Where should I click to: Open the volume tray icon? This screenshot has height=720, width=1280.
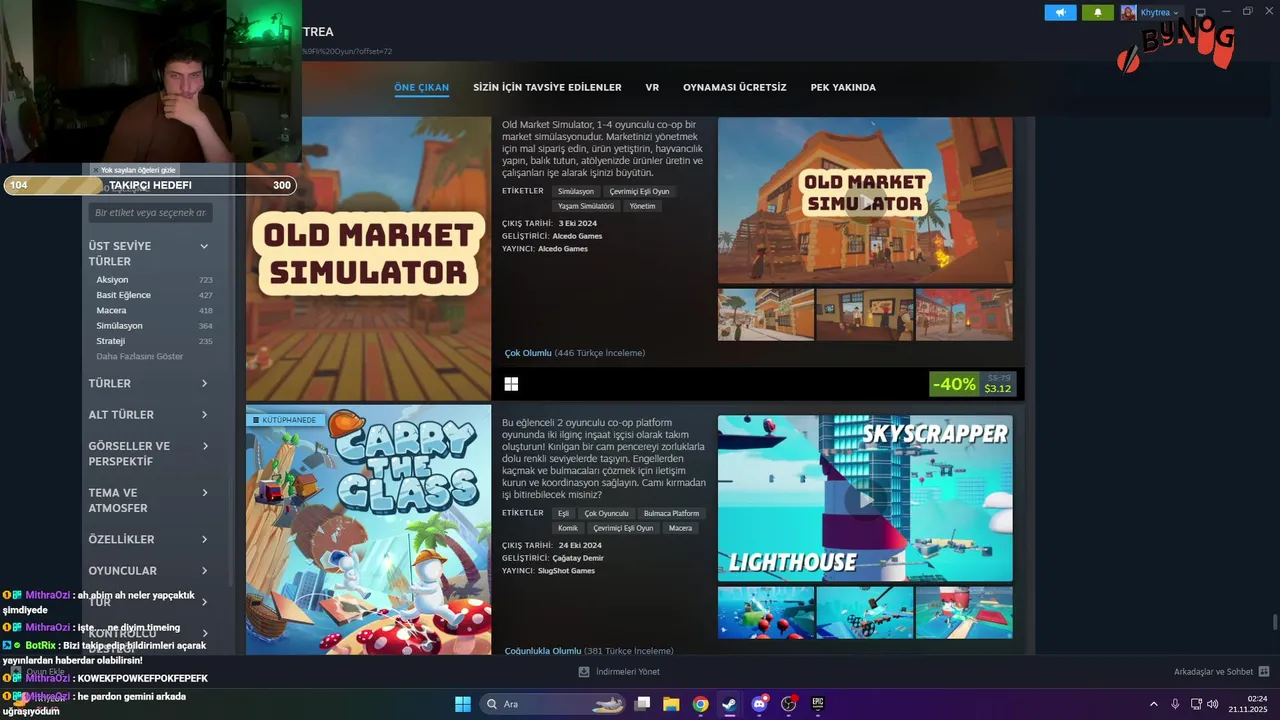[1212, 704]
